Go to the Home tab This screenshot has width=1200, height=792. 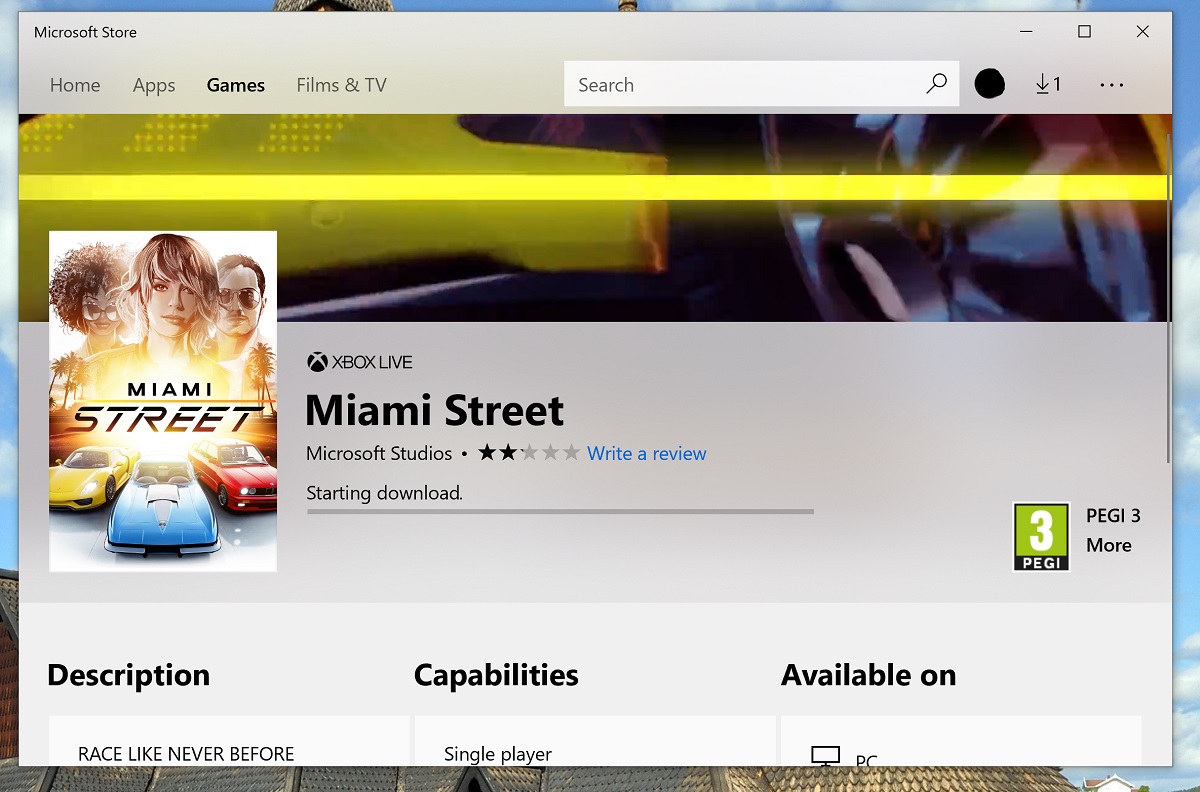[75, 85]
